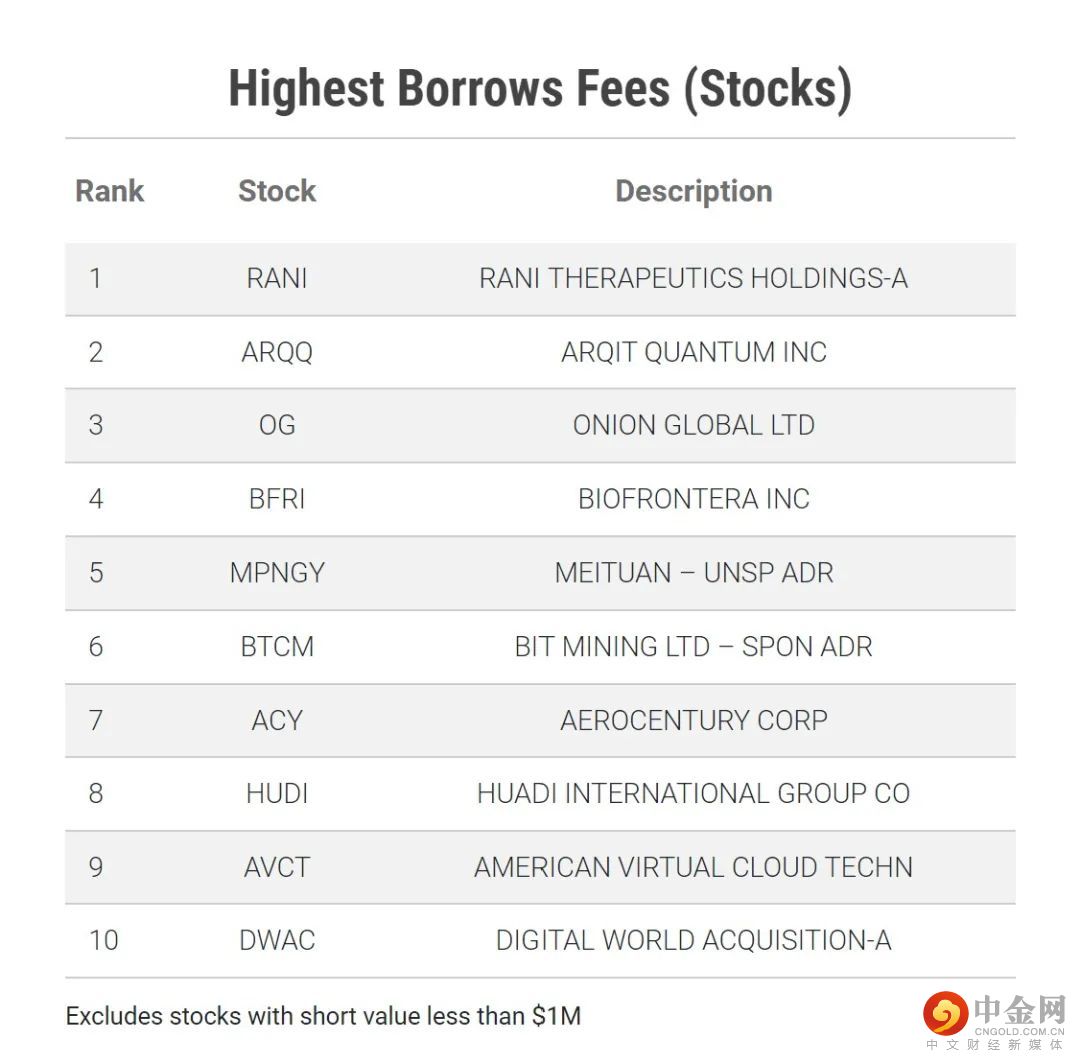1080x1063 pixels.
Task: Select the RANI ticker symbol
Action: point(277,278)
